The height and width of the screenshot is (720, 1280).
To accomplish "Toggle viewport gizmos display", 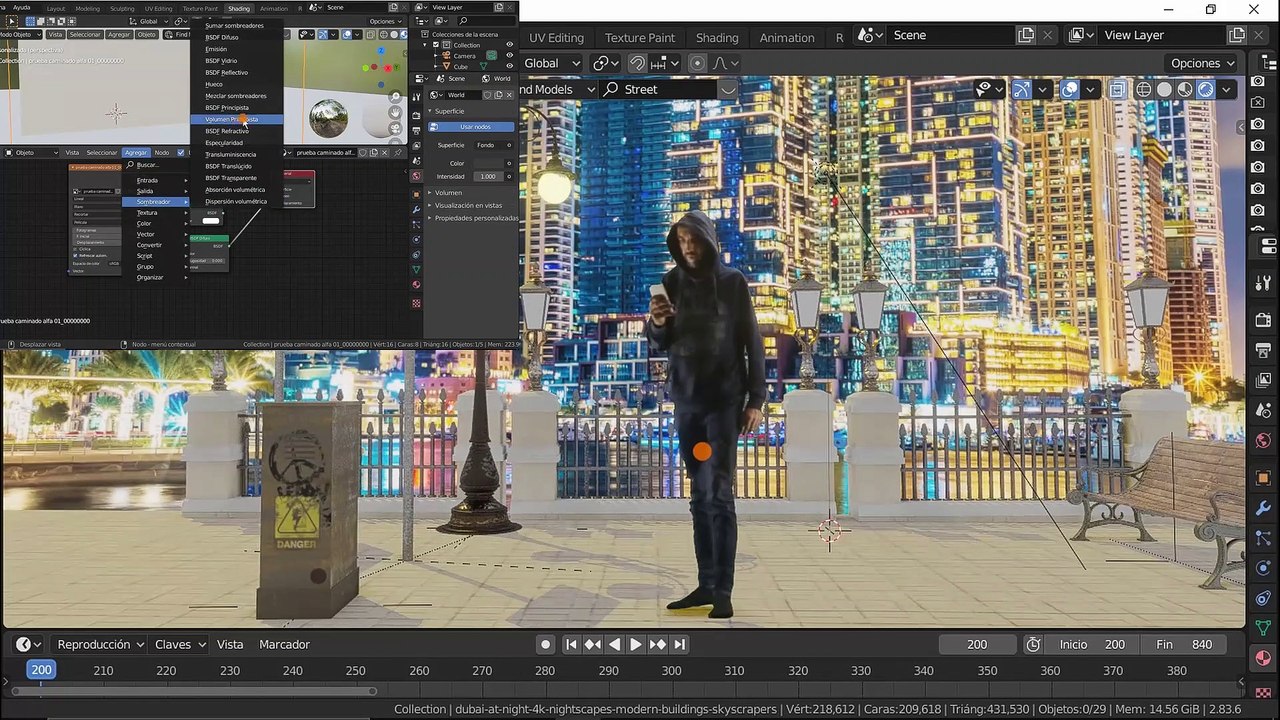I will 1021,89.
